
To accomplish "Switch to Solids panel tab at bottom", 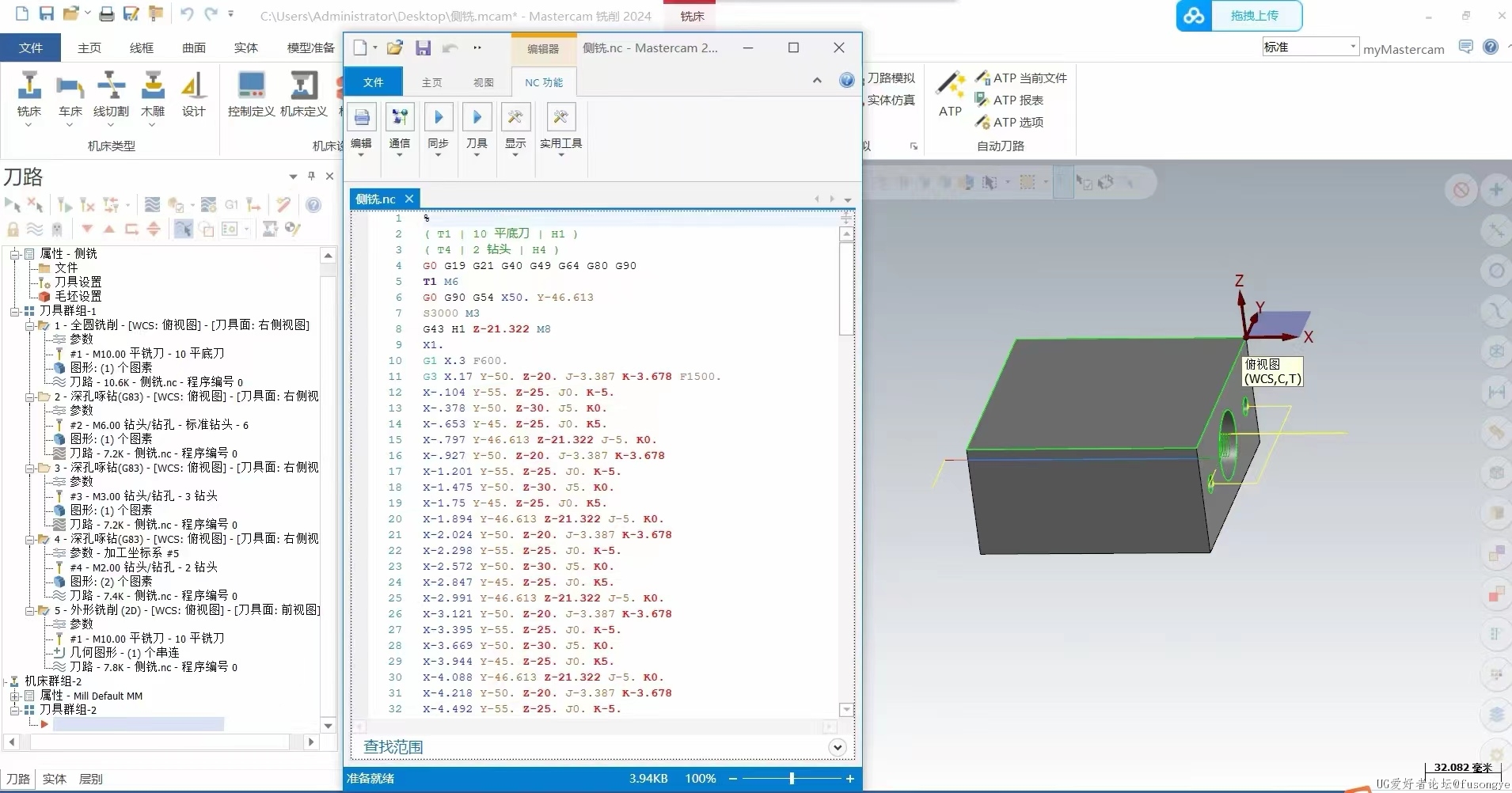I will (x=55, y=779).
